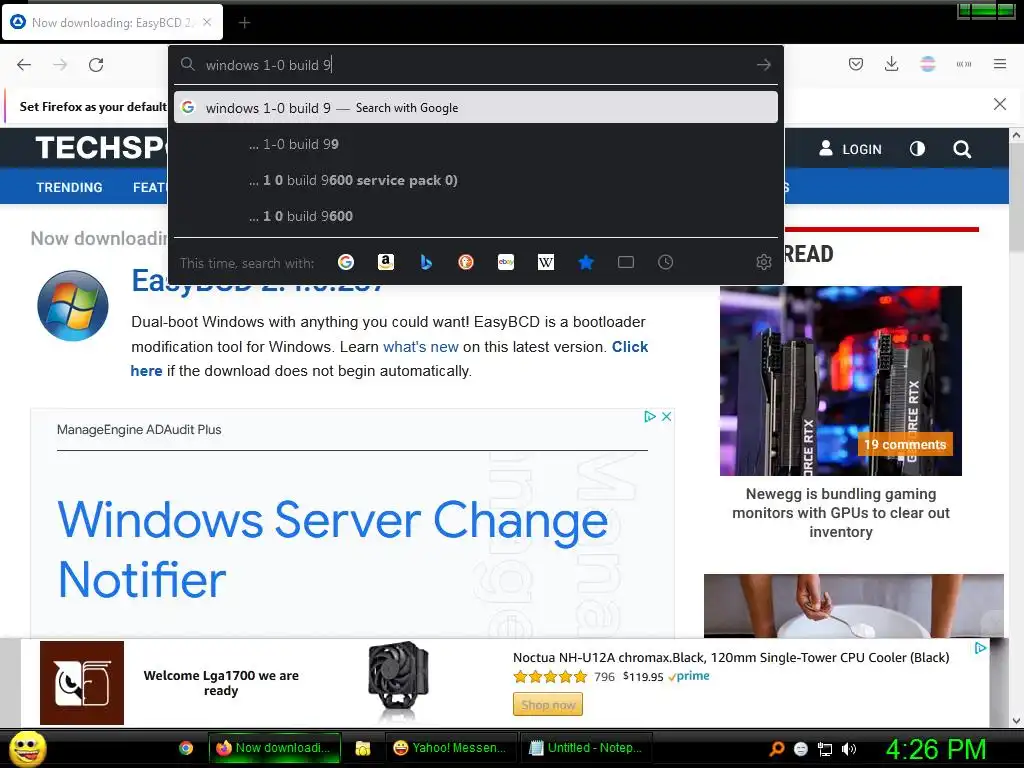The width and height of the screenshot is (1024, 768).
Task: Search this time with Amazon icon
Action: [385, 263]
